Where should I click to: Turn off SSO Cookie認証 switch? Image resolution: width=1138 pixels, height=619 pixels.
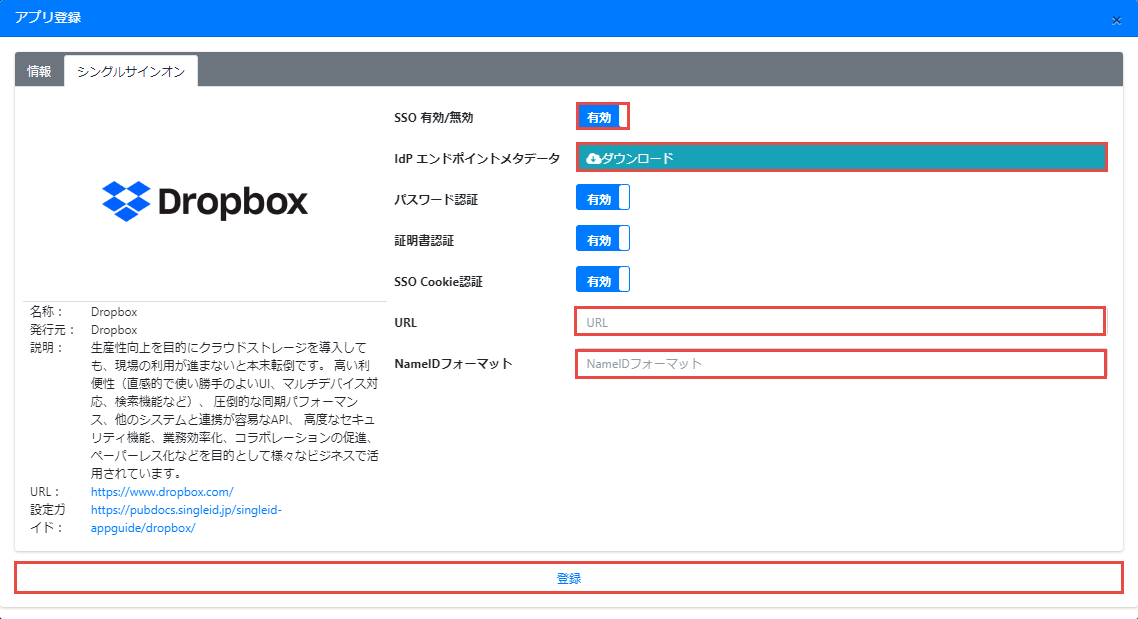[603, 281]
